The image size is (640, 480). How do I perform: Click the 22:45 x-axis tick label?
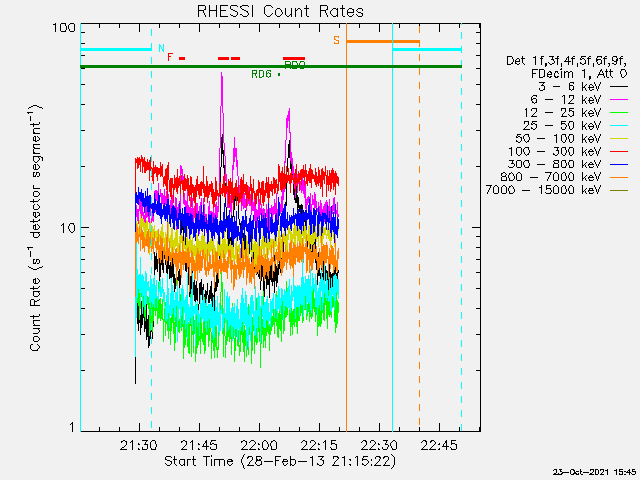coord(439,445)
